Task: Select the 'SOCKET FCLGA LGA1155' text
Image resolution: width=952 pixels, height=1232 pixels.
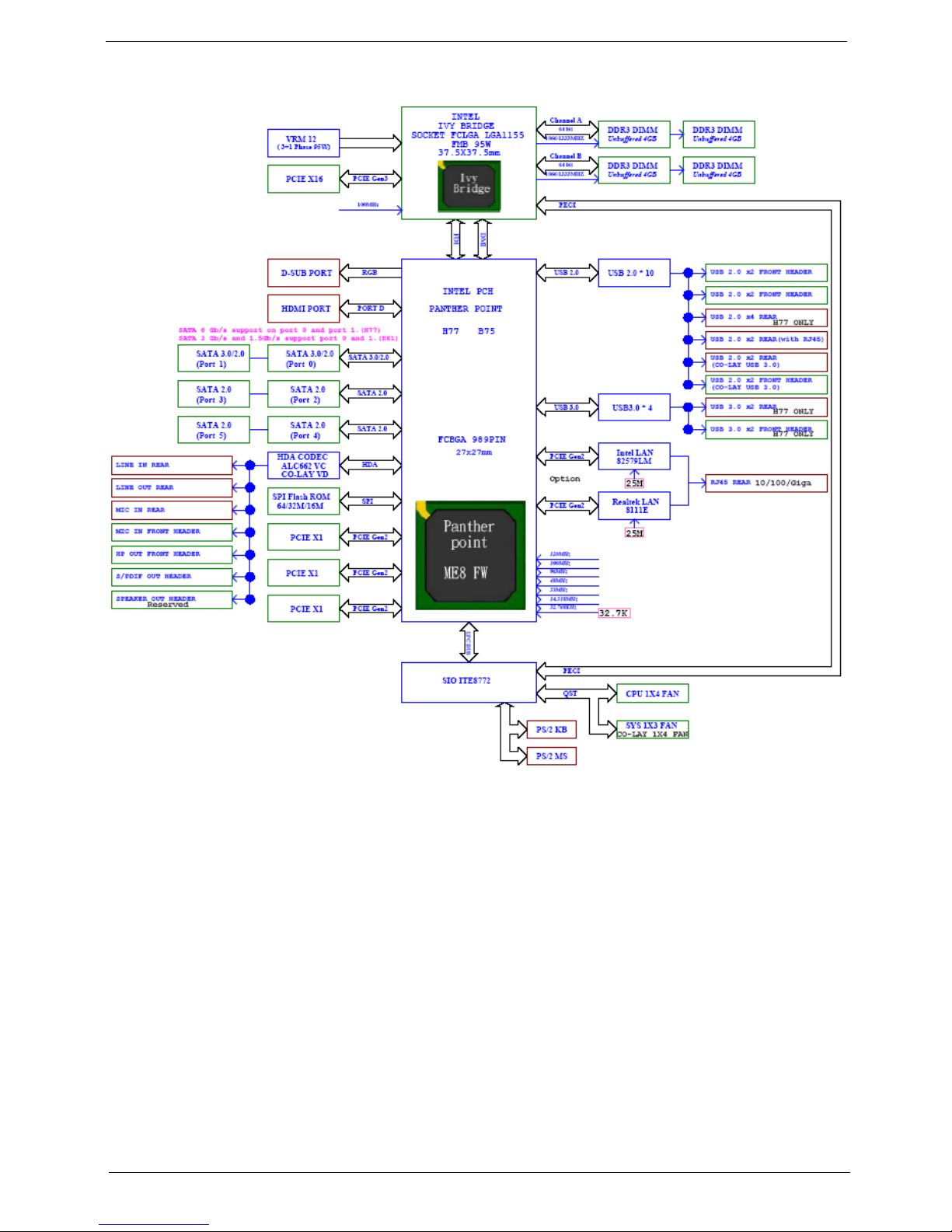Action: 468,135
